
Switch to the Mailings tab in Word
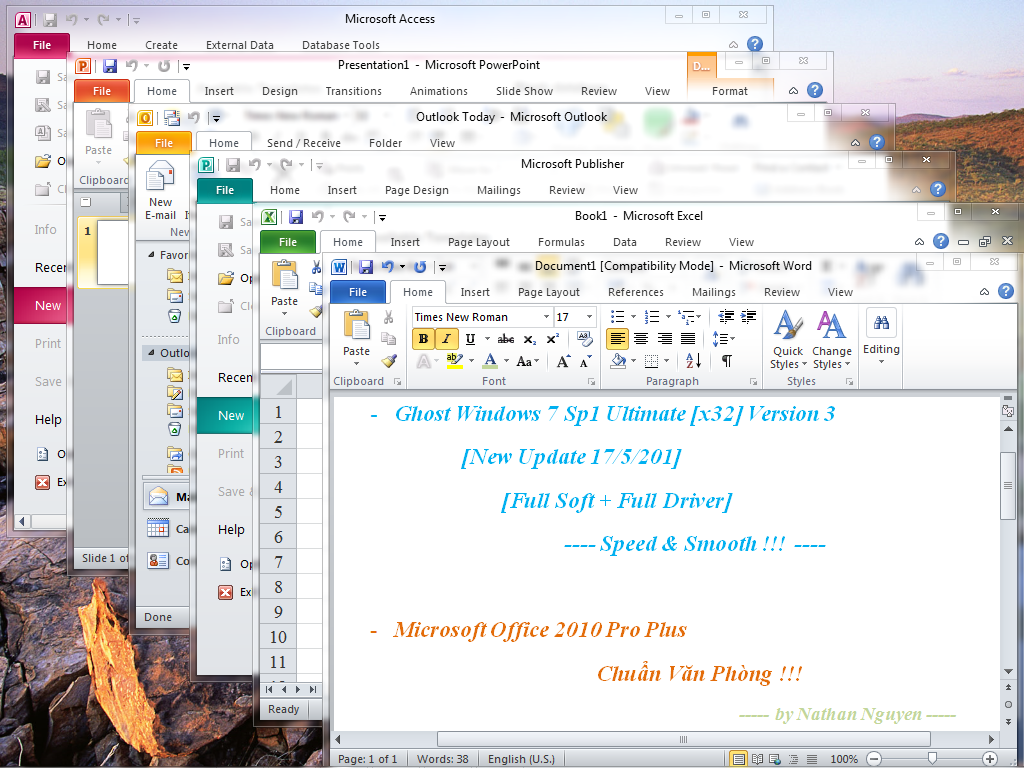pos(713,292)
